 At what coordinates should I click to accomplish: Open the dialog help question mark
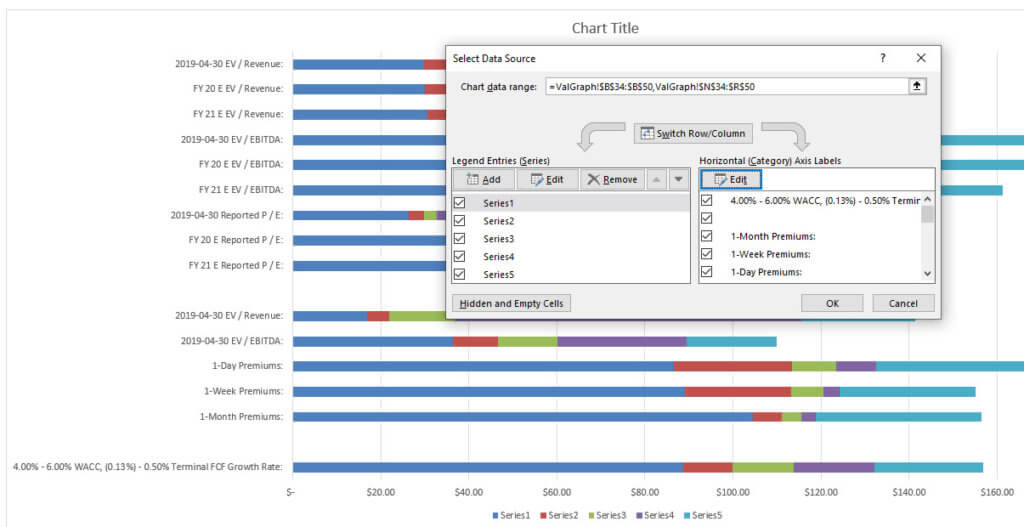(882, 58)
